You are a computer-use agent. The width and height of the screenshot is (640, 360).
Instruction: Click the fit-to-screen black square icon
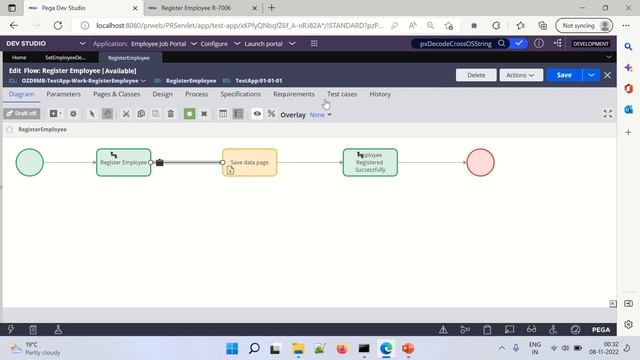[x=204, y=114]
